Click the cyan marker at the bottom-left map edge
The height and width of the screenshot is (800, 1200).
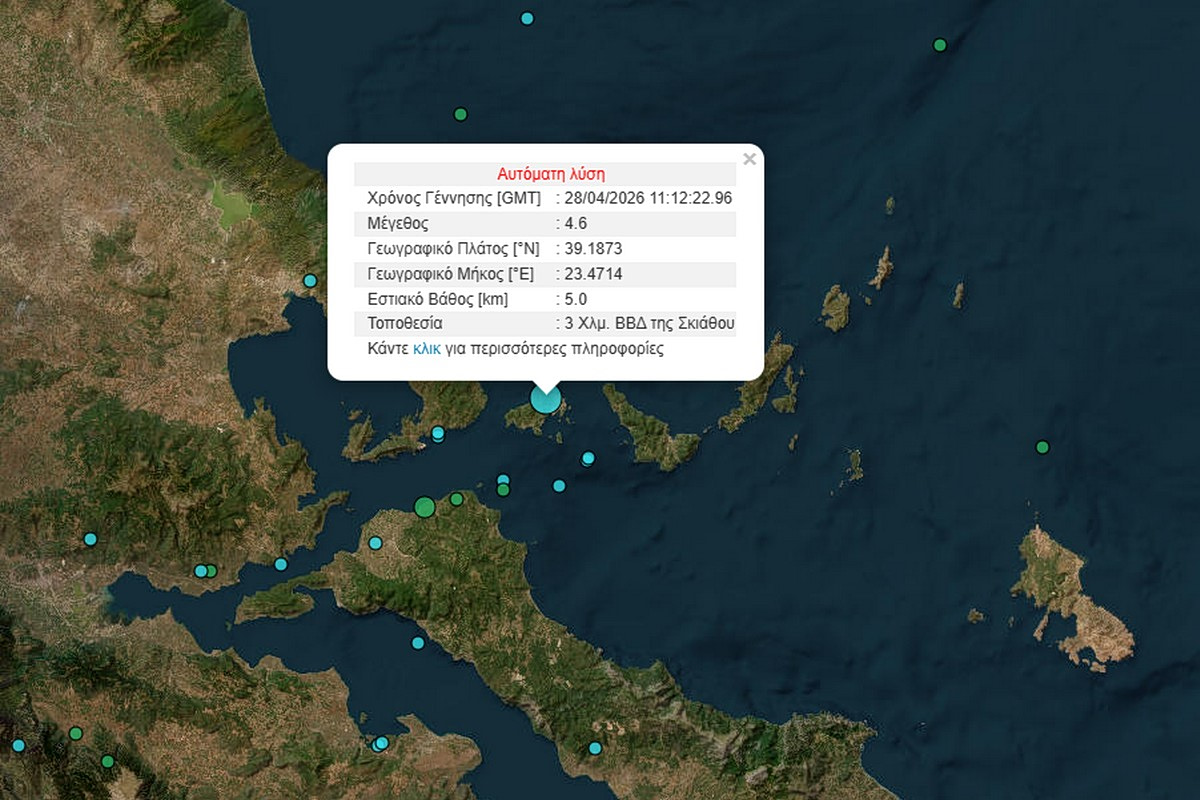18,745
